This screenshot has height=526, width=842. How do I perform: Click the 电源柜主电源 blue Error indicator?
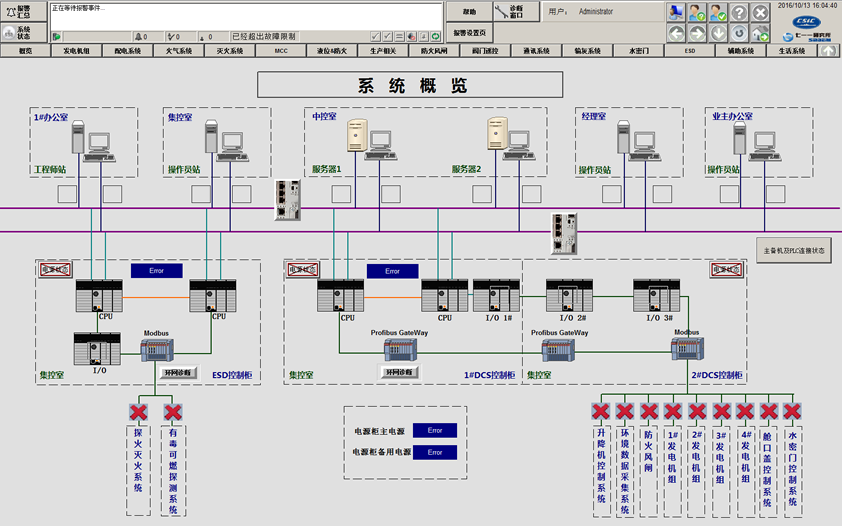[x=435, y=431]
